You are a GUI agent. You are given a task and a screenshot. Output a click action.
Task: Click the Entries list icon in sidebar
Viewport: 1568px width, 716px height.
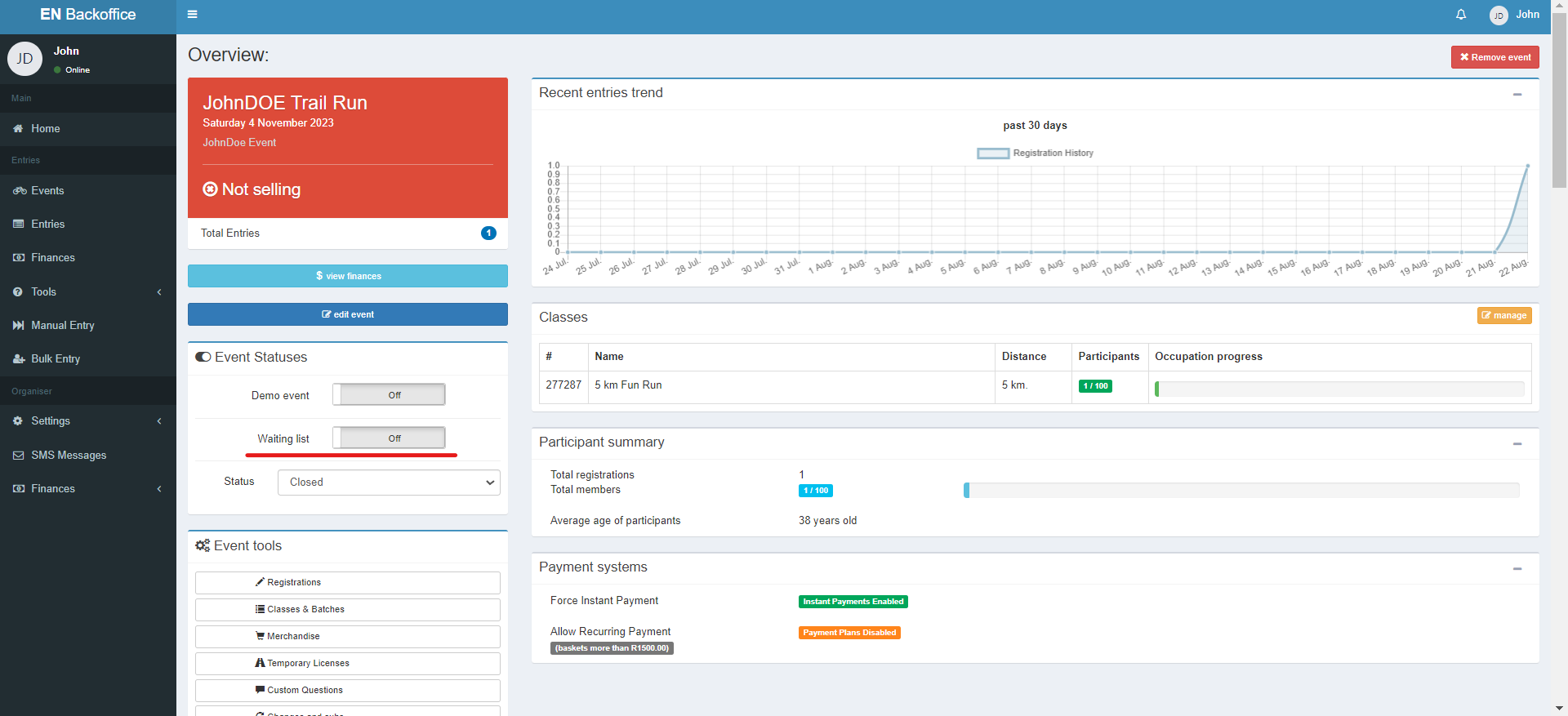coord(18,224)
